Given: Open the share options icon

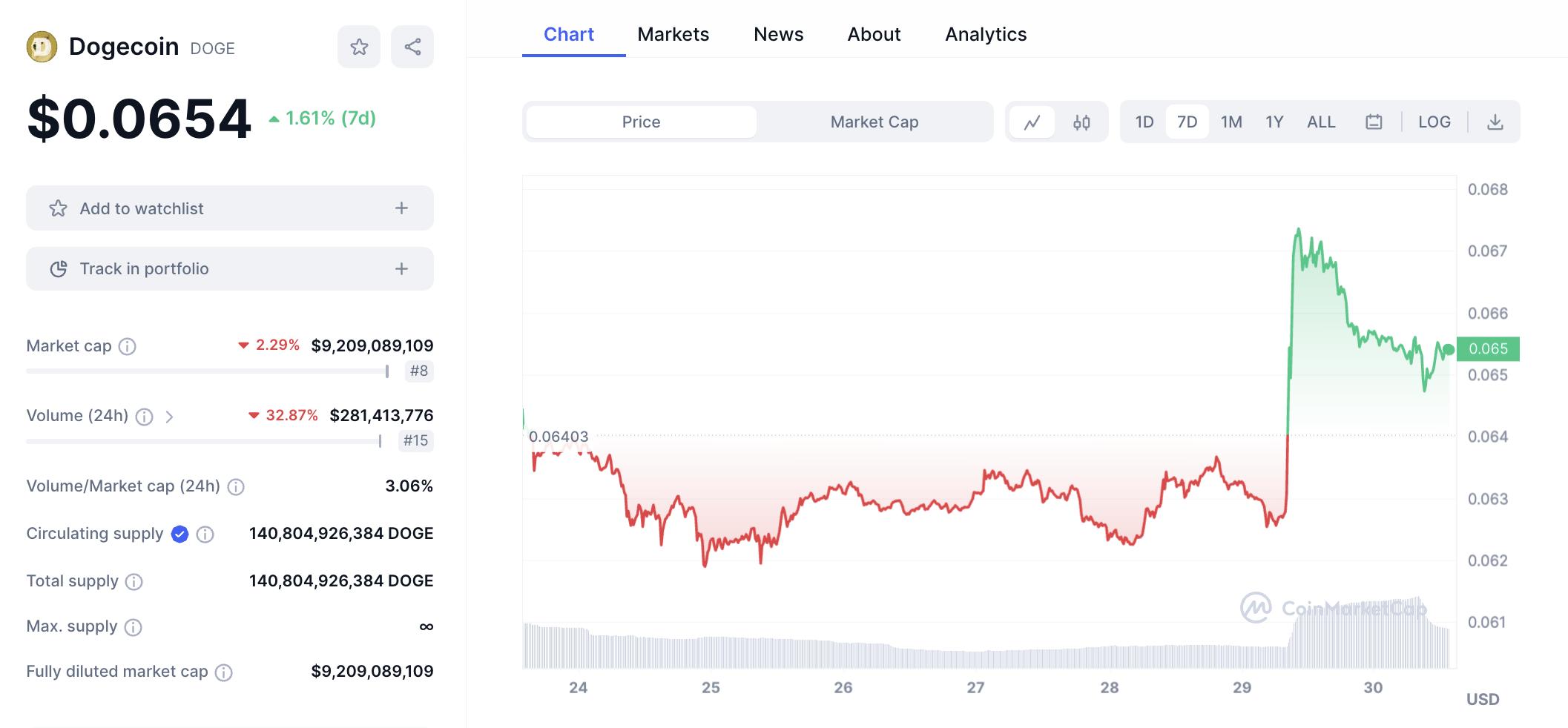Looking at the screenshot, I should tap(412, 46).
